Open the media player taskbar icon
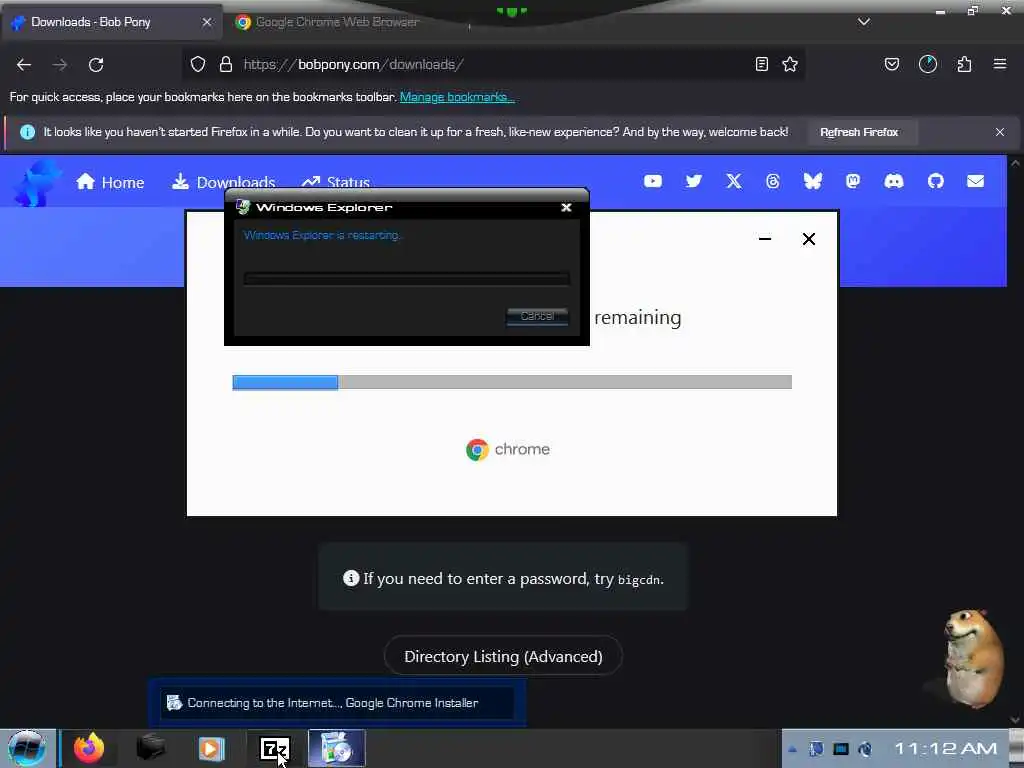Screen dimensions: 1024x768 pyautogui.click(x=212, y=748)
